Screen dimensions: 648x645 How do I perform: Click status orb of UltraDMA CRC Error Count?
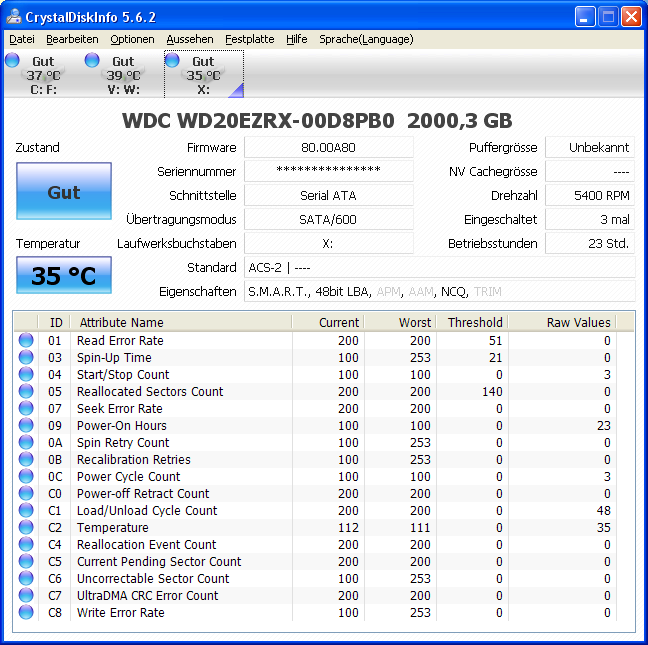(x=26, y=595)
